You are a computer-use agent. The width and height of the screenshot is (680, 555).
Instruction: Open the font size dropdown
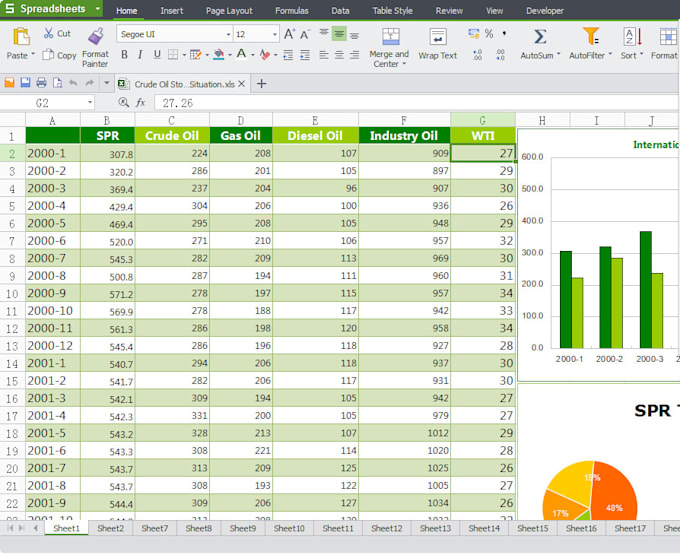(275, 34)
